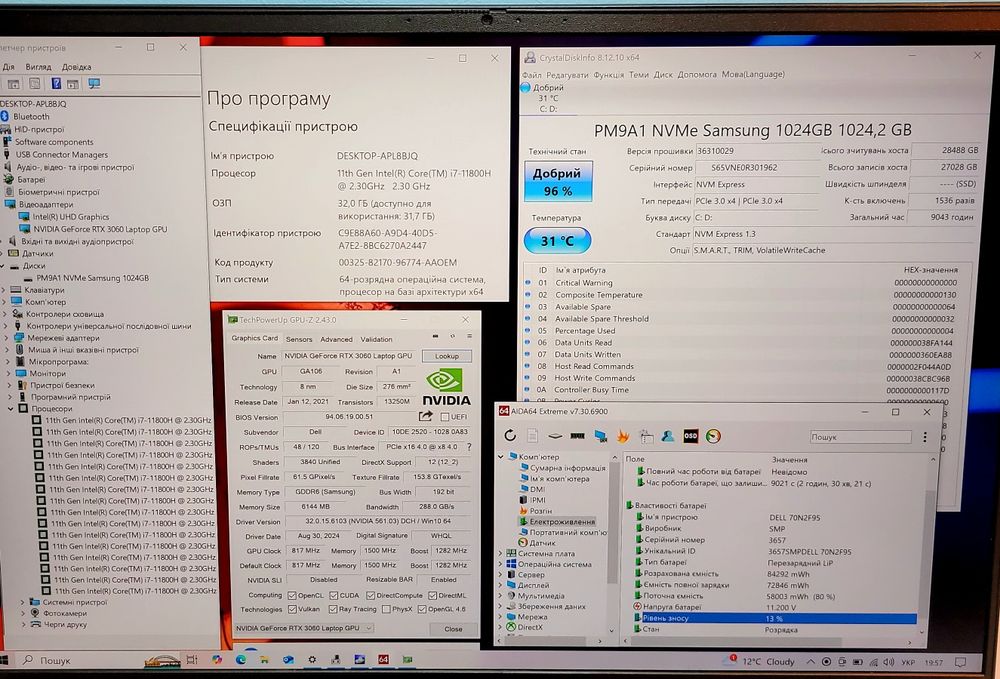Click the 31 °C temperature button in CrystalDiskInfo
The height and width of the screenshot is (679, 1000).
click(x=557, y=241)
